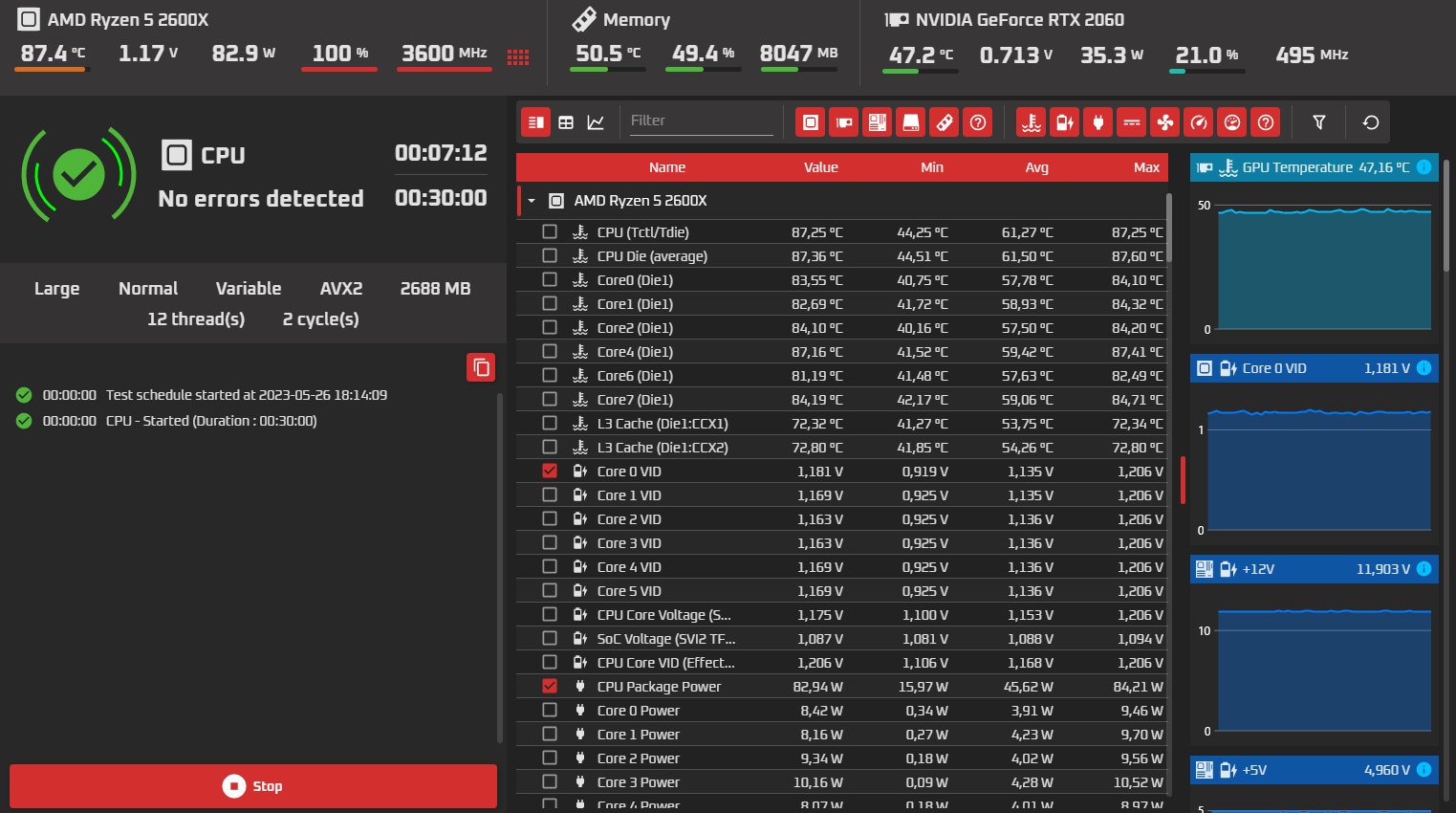Toggle the power plug sensor filter icon
Image resolution: width=1456 pixels, height=813 pixels.
pyautogui.click(x=1098, y=122)
